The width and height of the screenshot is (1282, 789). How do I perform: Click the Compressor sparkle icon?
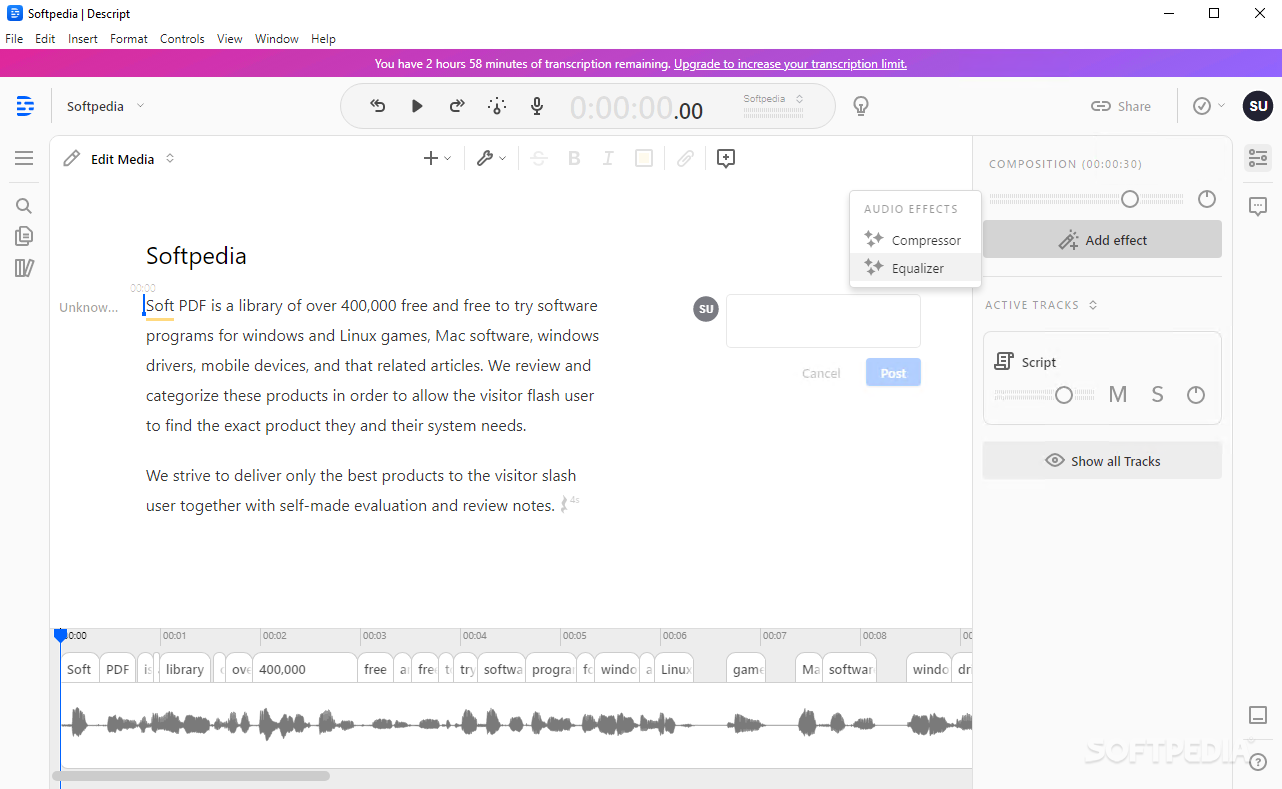(x=873, y=240)
